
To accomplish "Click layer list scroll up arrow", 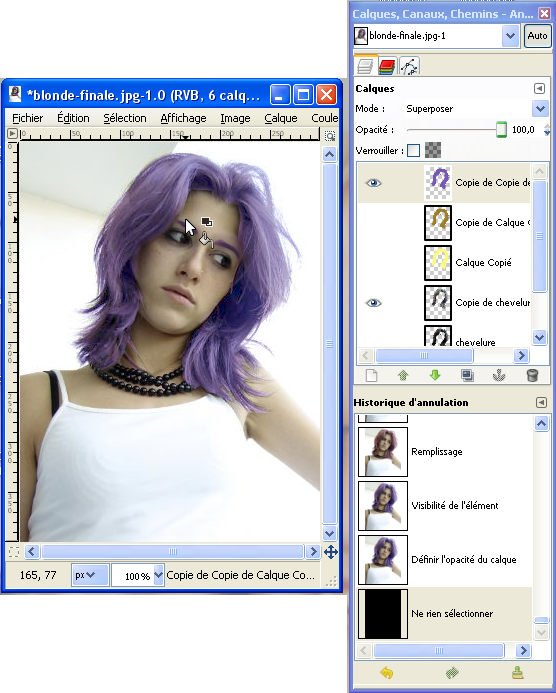I will (539, 171).
